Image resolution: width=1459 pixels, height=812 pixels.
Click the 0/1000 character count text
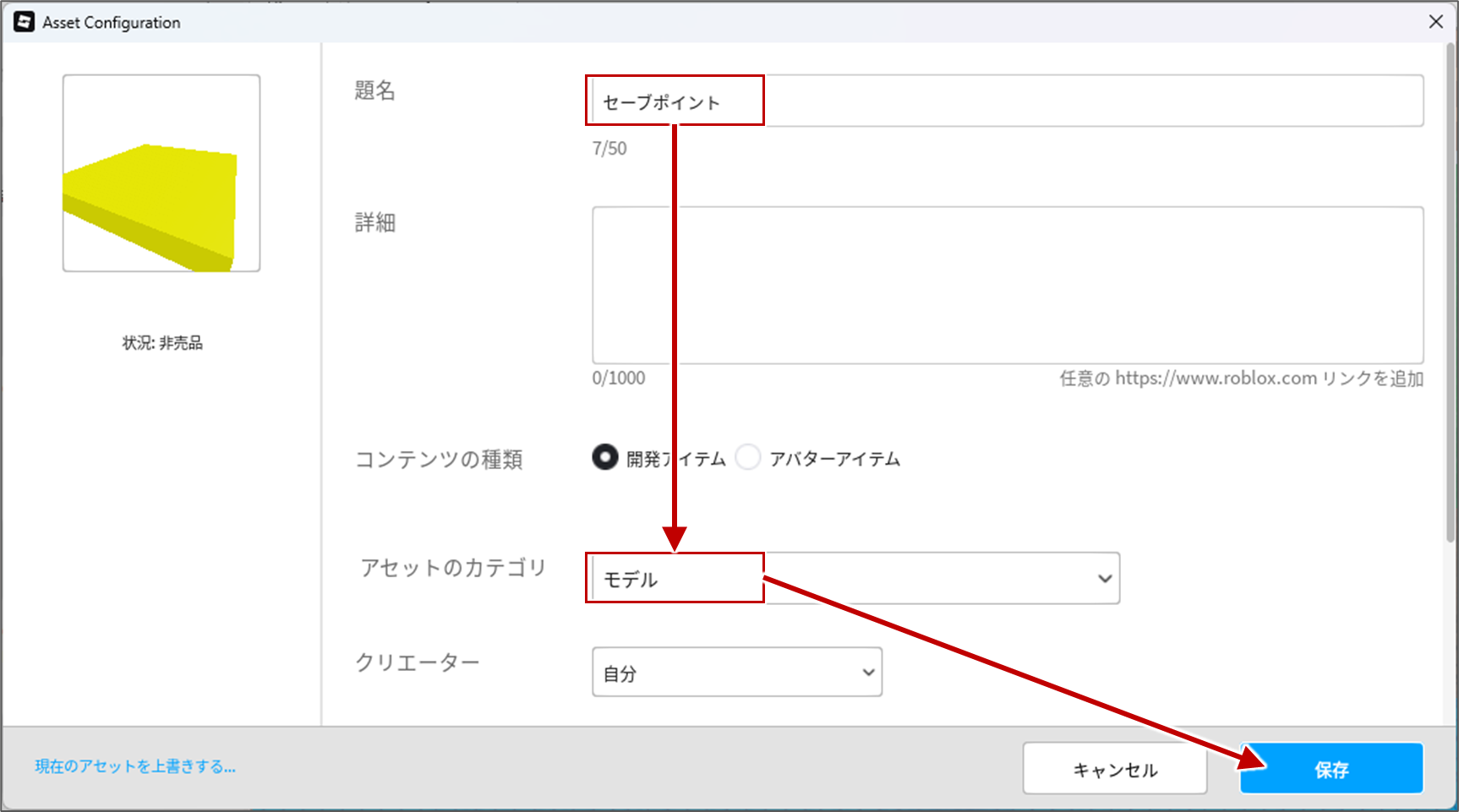click(x=619, y=379)
